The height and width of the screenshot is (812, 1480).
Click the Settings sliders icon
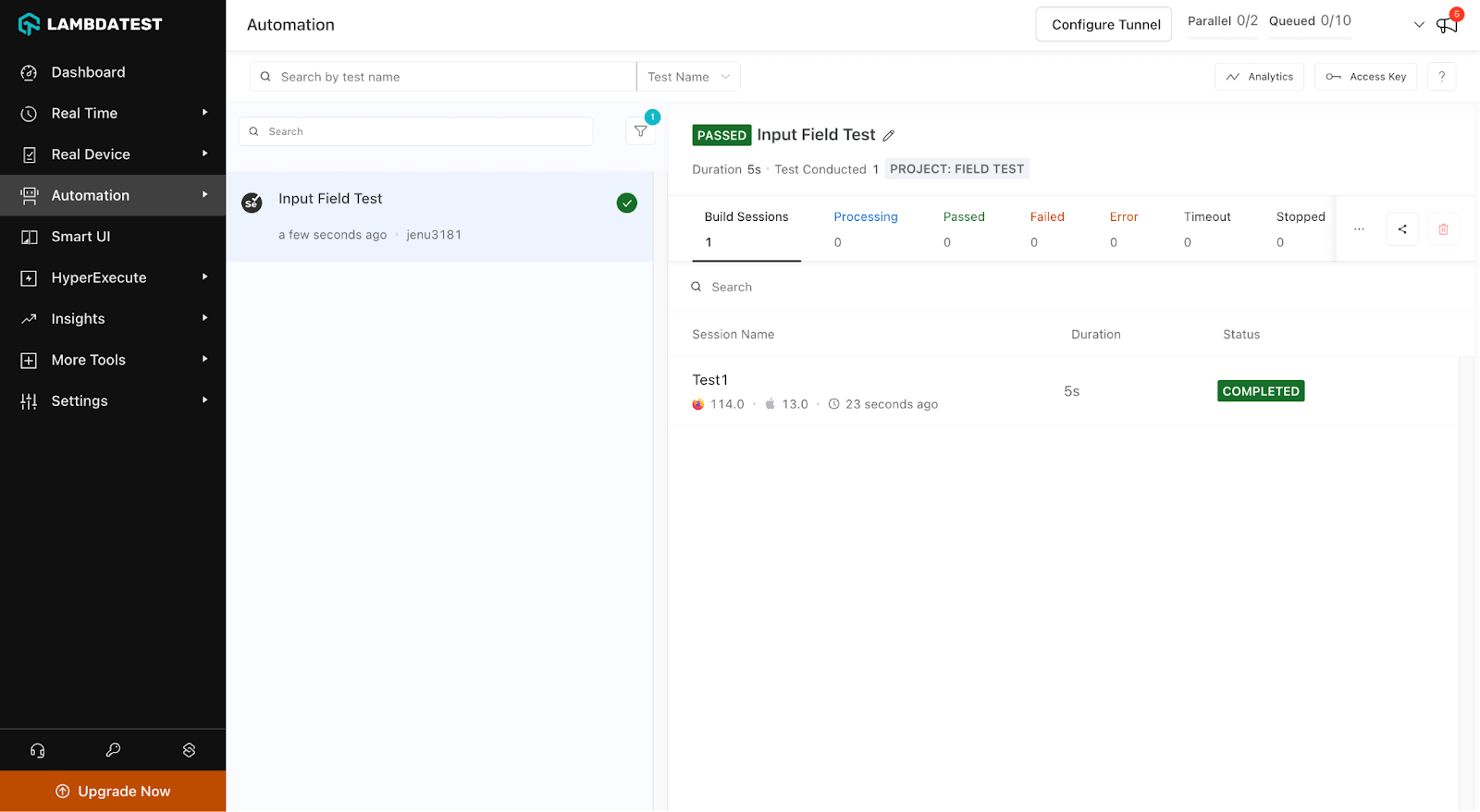[x=30, y=400]
